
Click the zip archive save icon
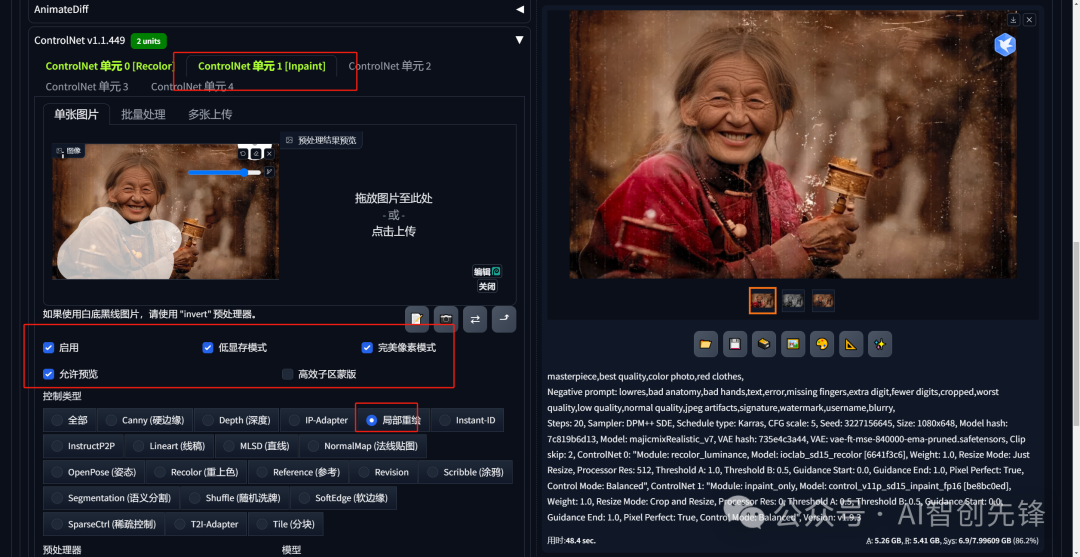764,344
